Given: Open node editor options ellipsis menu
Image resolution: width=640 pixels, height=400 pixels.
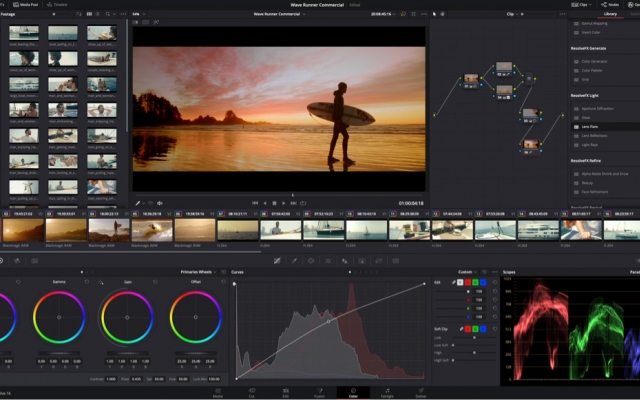Looking at the screenshot, I should (562, 14).
